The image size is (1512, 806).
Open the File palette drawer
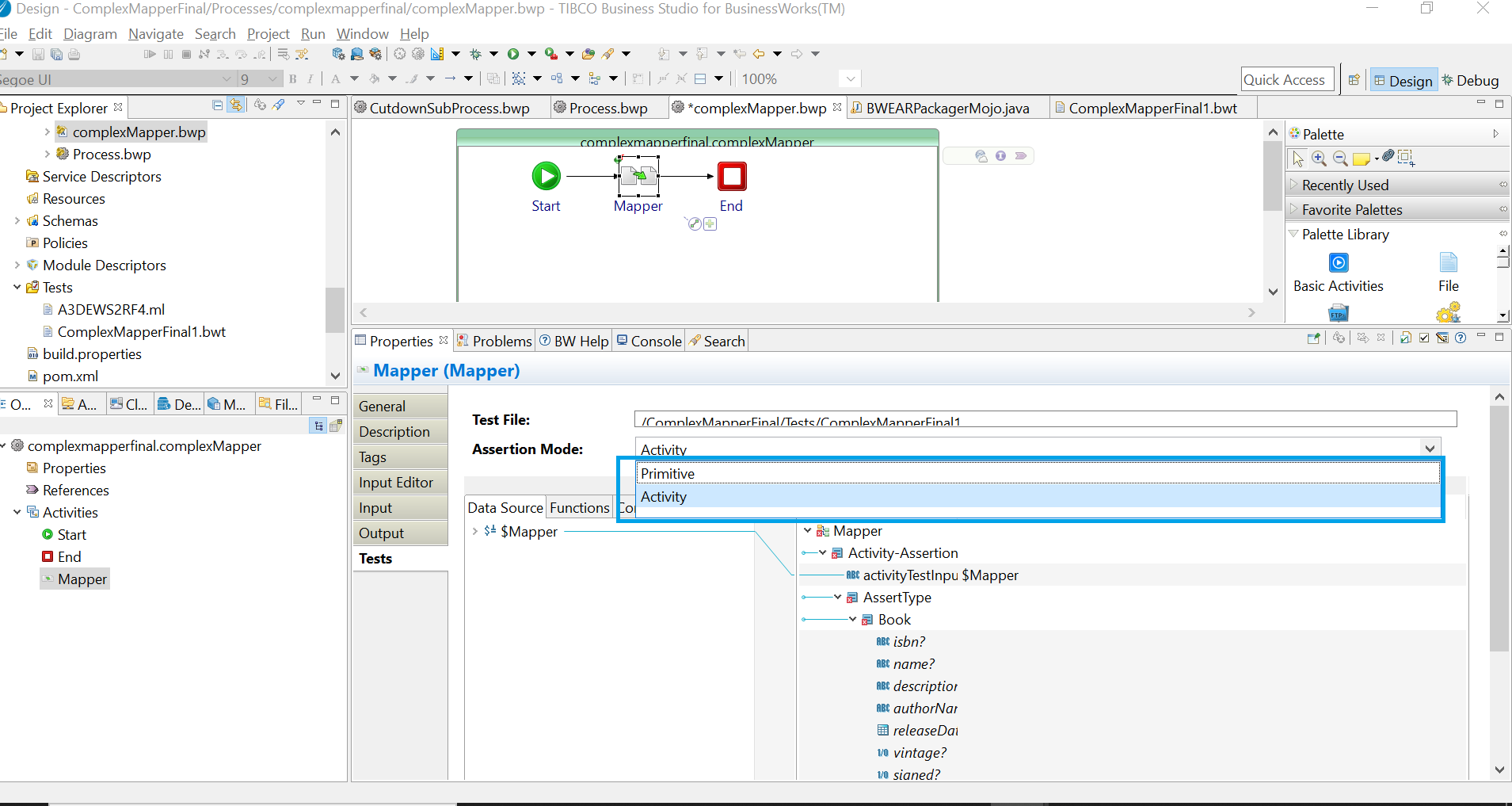click(x=1449, y=273)
